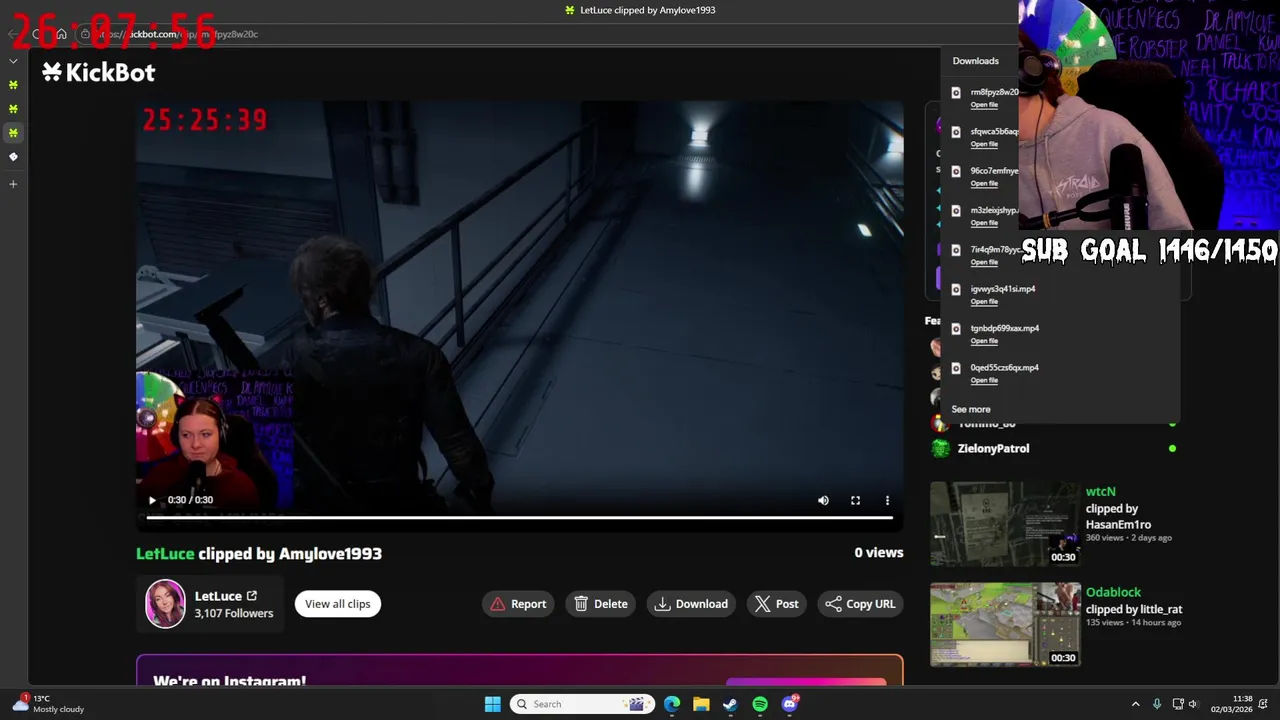Image resolution: width=1280 pixels, height=720 pixels.
Task: Open the Windows Start menu
Action: tap(493, 704)
